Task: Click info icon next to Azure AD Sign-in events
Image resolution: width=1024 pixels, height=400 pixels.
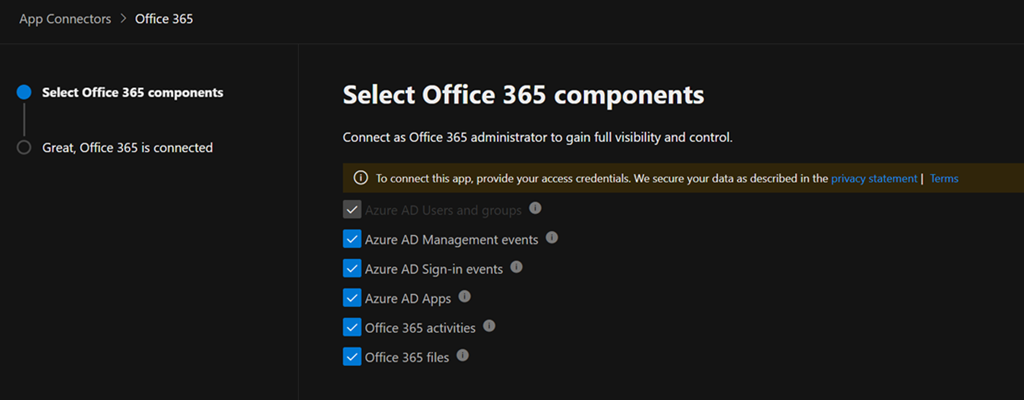Action: [x=515, y=268]
